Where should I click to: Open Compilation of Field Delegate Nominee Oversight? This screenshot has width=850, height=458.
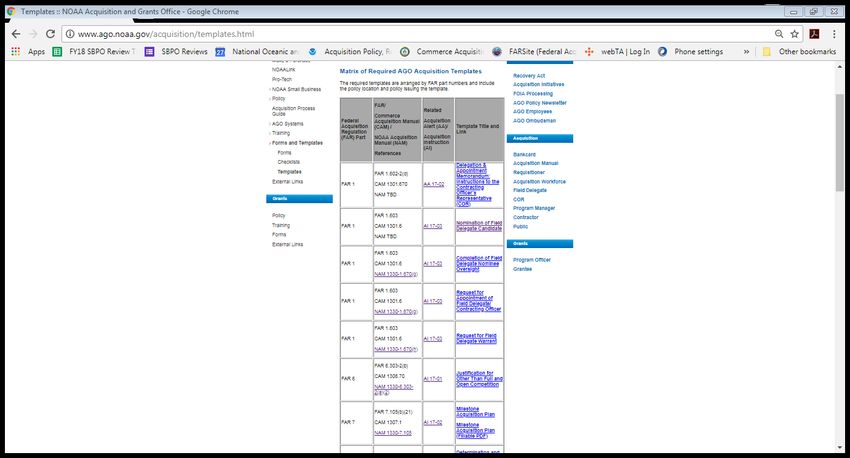(x=479, y=263)
